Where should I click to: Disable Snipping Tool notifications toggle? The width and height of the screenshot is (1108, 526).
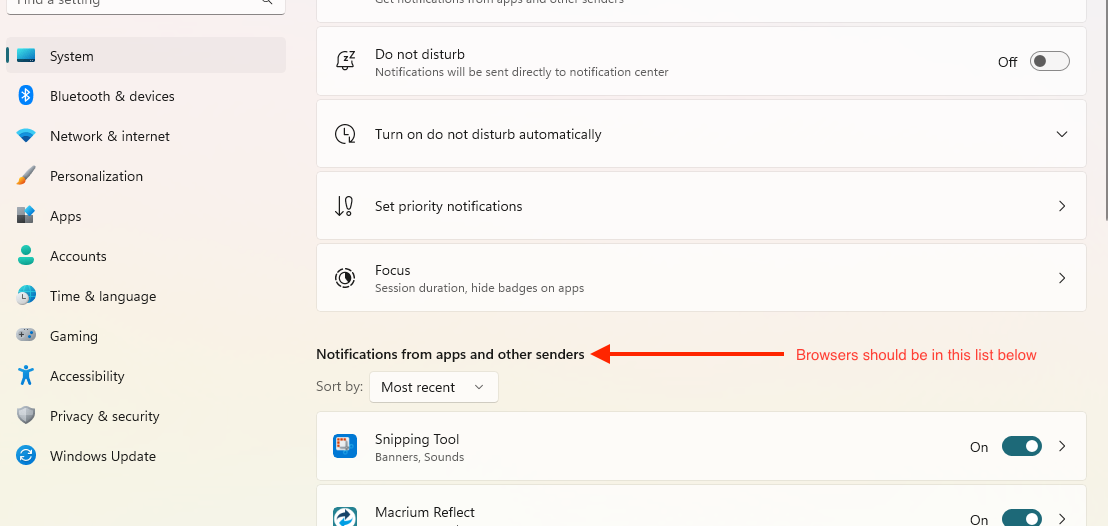click(1021, 447)
